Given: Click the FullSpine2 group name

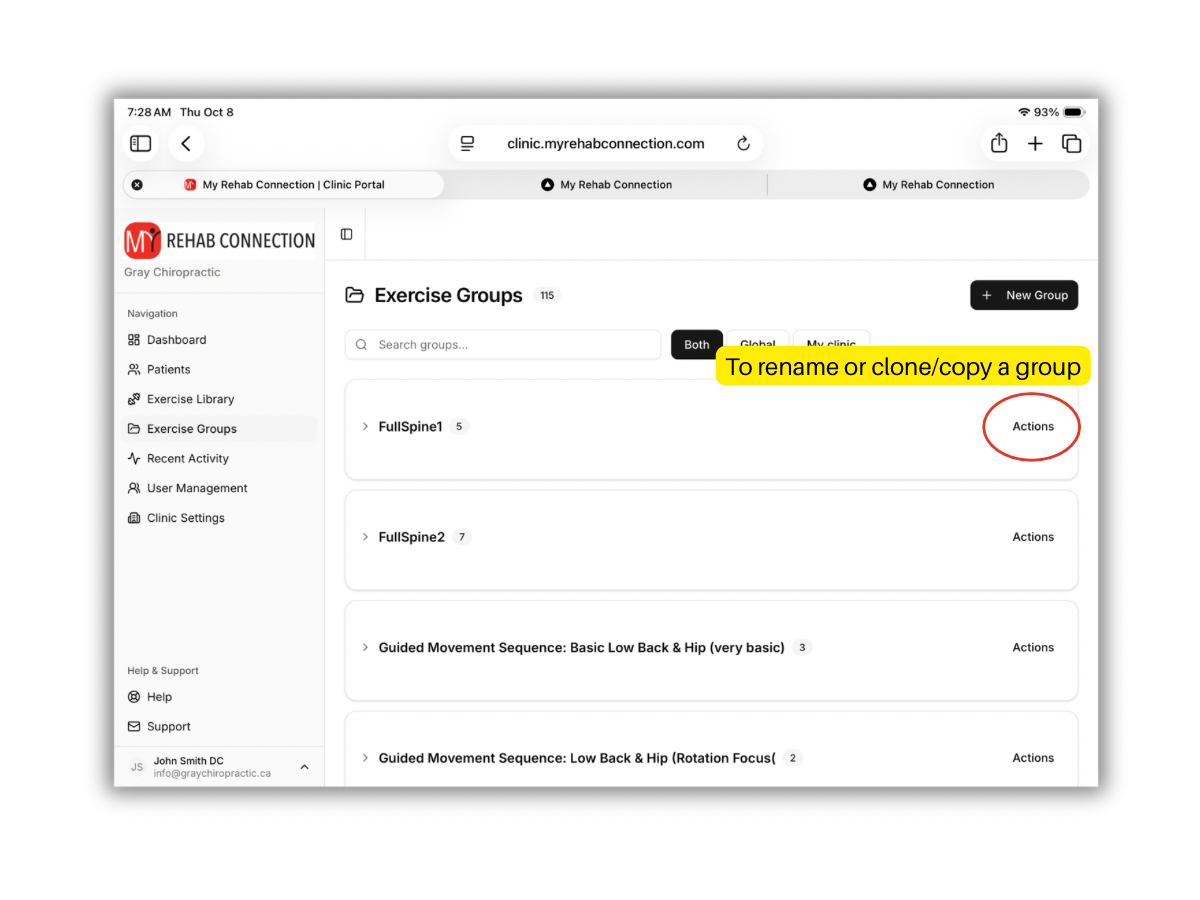Looking at the screenshot, I should tap(411, 537).
